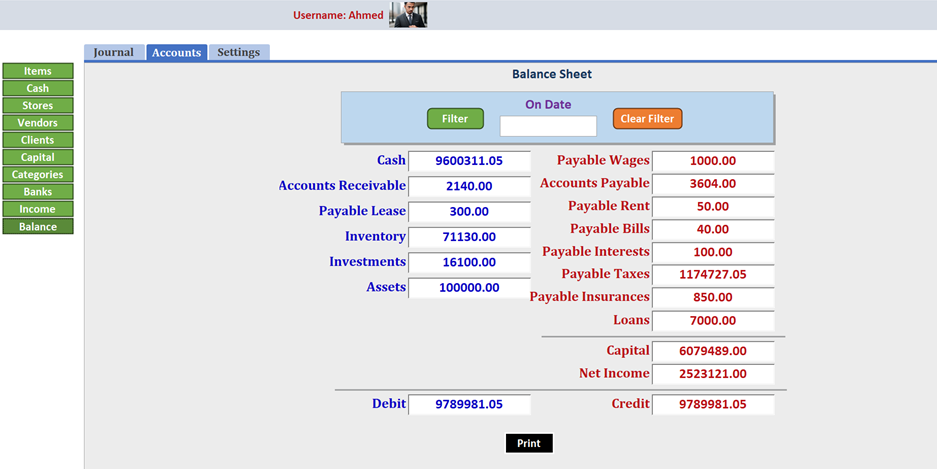Click the black Print button

[x=529, y=443]
